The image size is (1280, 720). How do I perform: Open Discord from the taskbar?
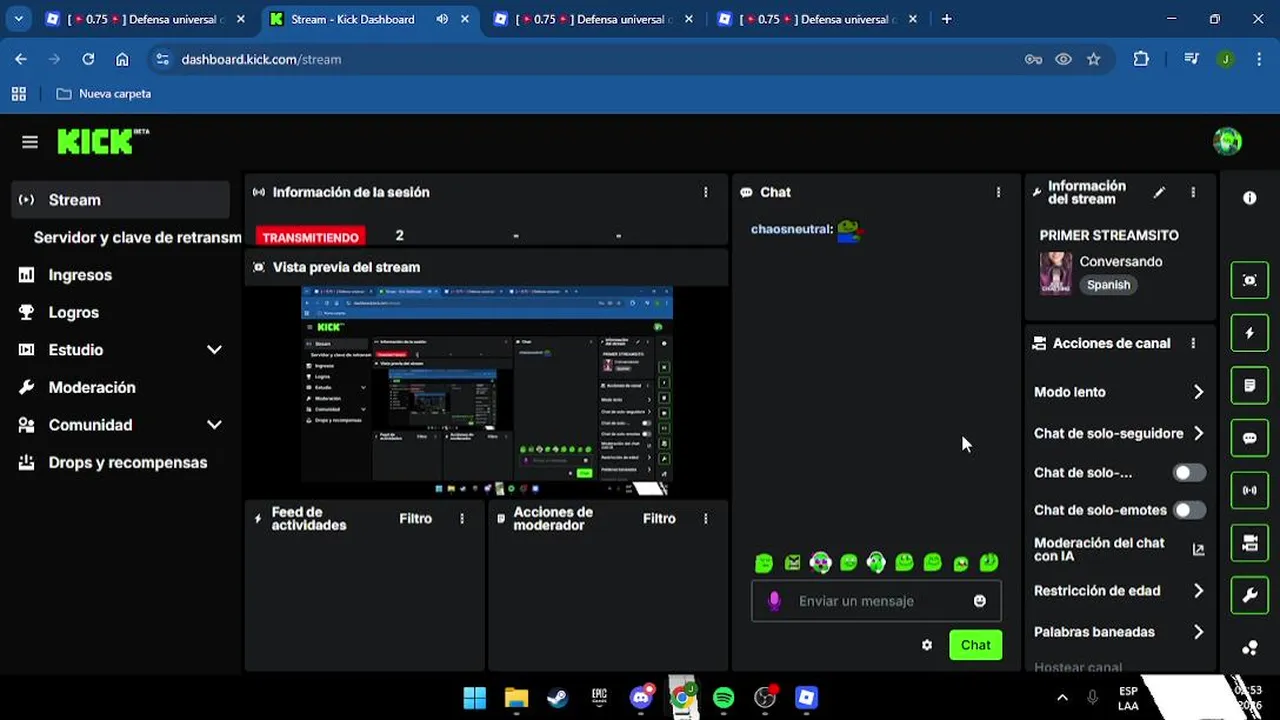(x=641, y=697)
